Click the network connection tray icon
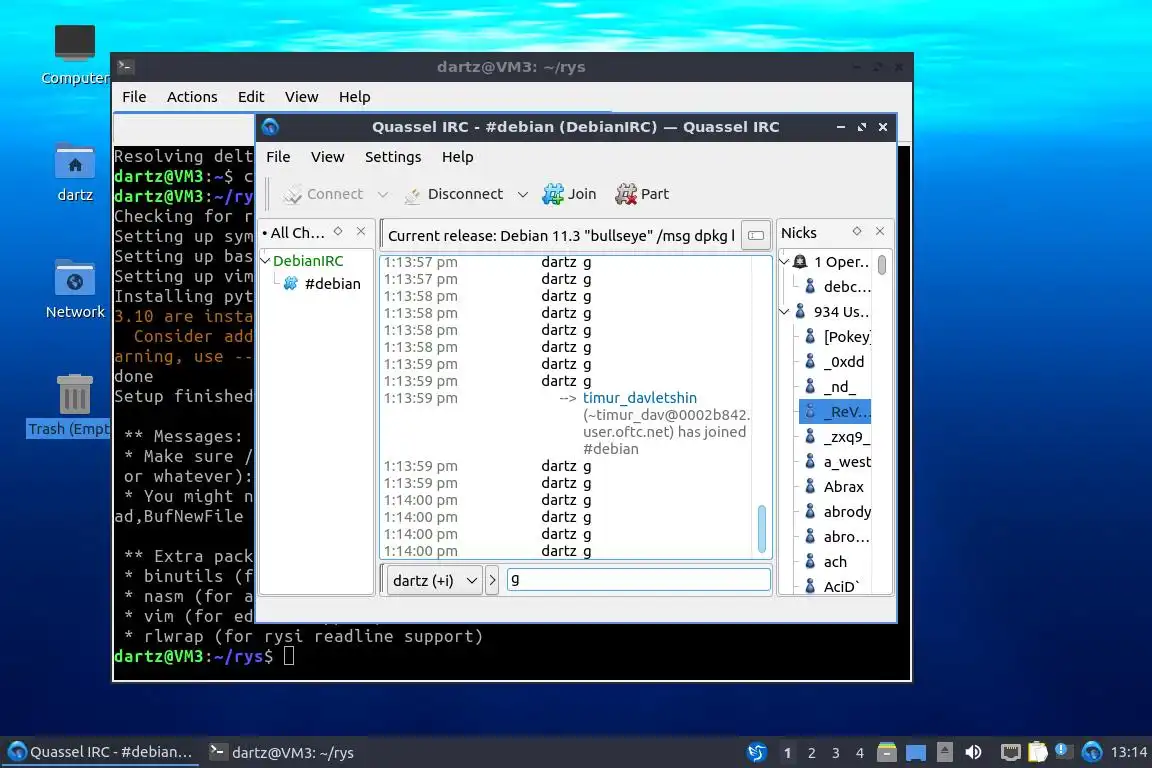 (x=1011, y=752)
